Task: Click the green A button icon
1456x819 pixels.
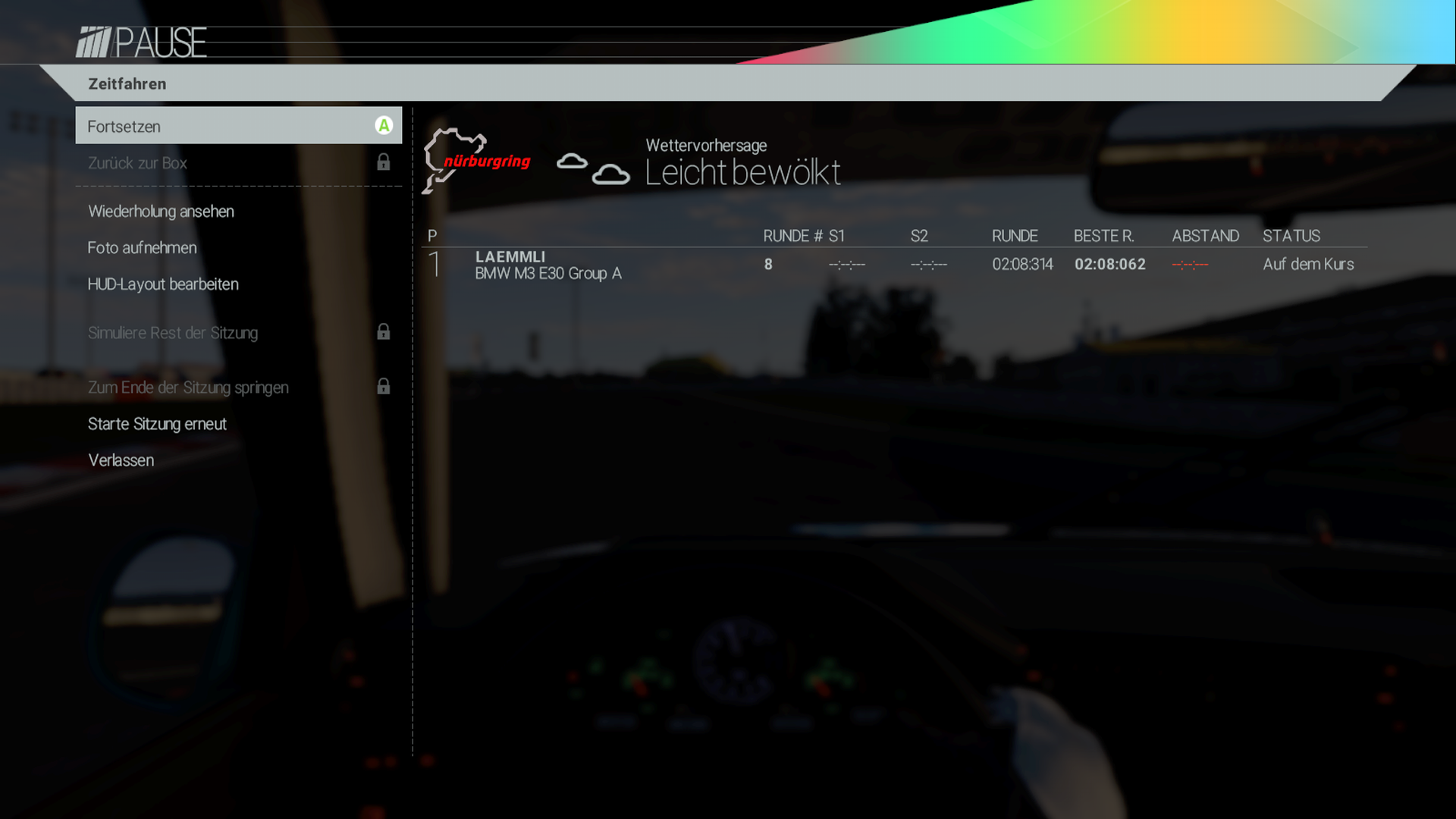Action: coord(384,126)
